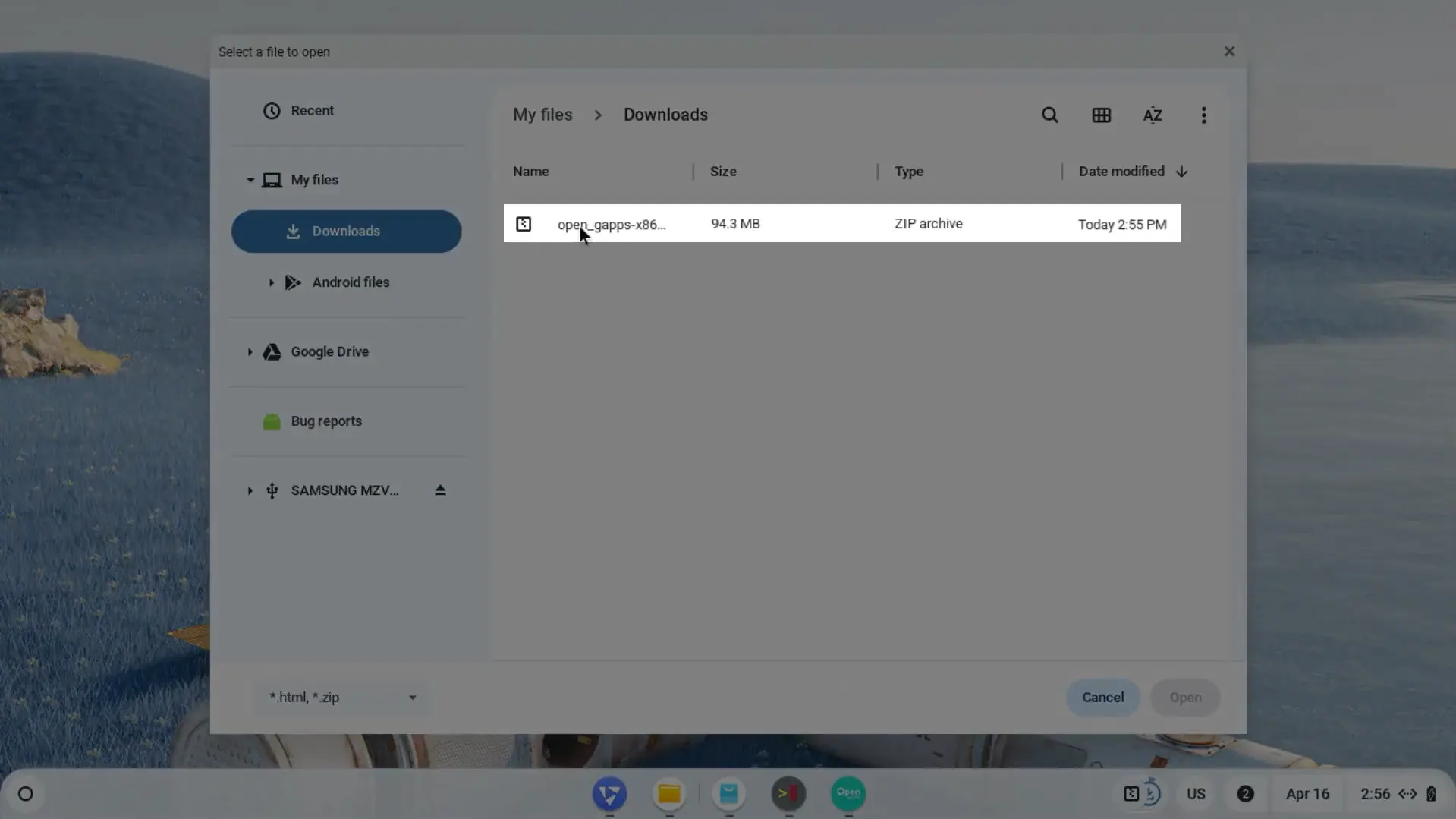1456x819 pixels.
Task: Click the ZIP archive icon next to open_gapps file
Action: [524, 223]
